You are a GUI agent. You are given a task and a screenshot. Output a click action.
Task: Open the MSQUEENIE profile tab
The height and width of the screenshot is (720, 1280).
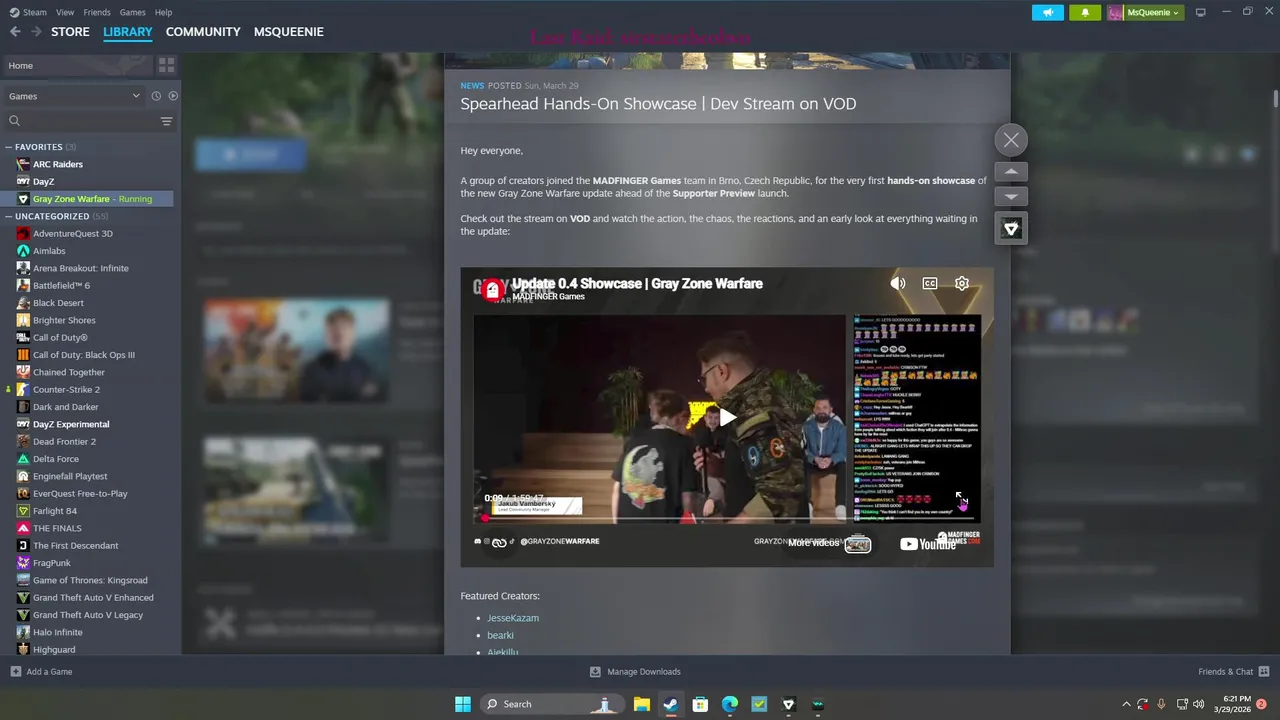tap(288, 32)
